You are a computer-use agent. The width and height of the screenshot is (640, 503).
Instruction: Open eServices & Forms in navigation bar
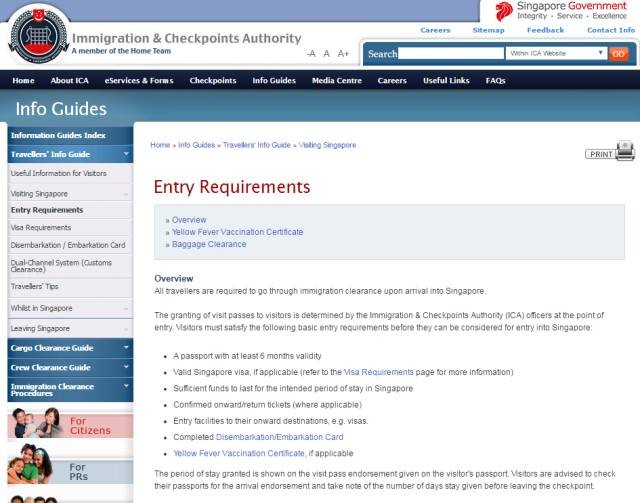139,80
